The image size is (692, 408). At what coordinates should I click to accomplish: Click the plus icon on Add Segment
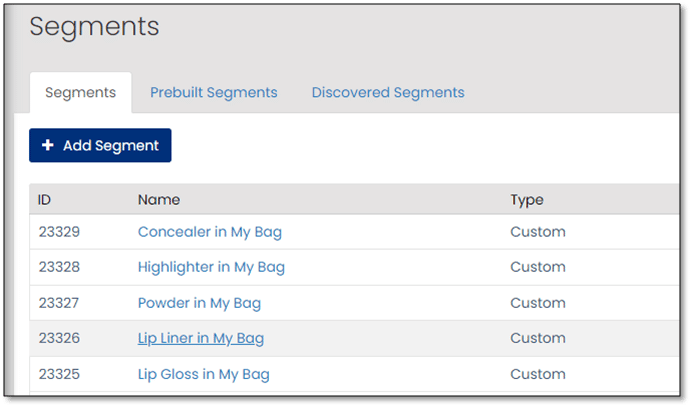tap(48, 145)
